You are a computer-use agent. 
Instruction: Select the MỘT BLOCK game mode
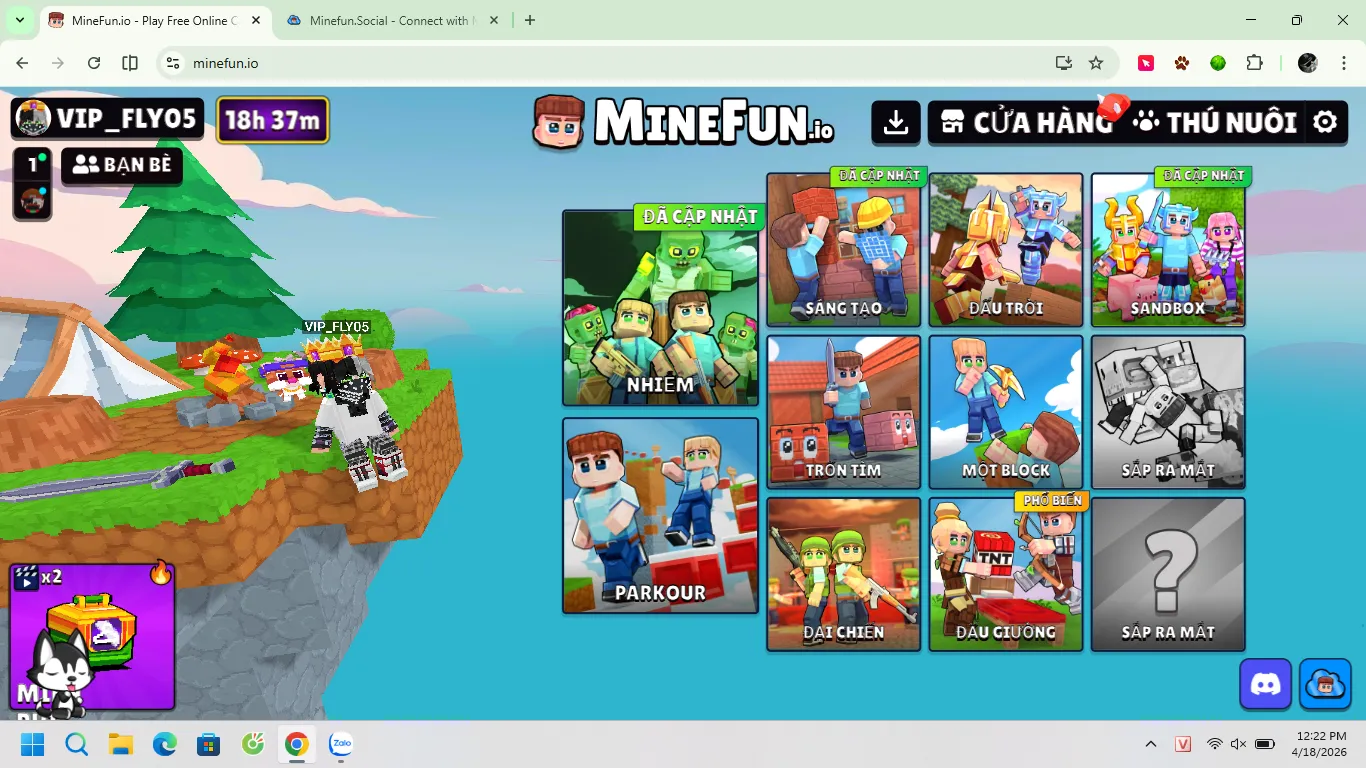pos(1006,412)
